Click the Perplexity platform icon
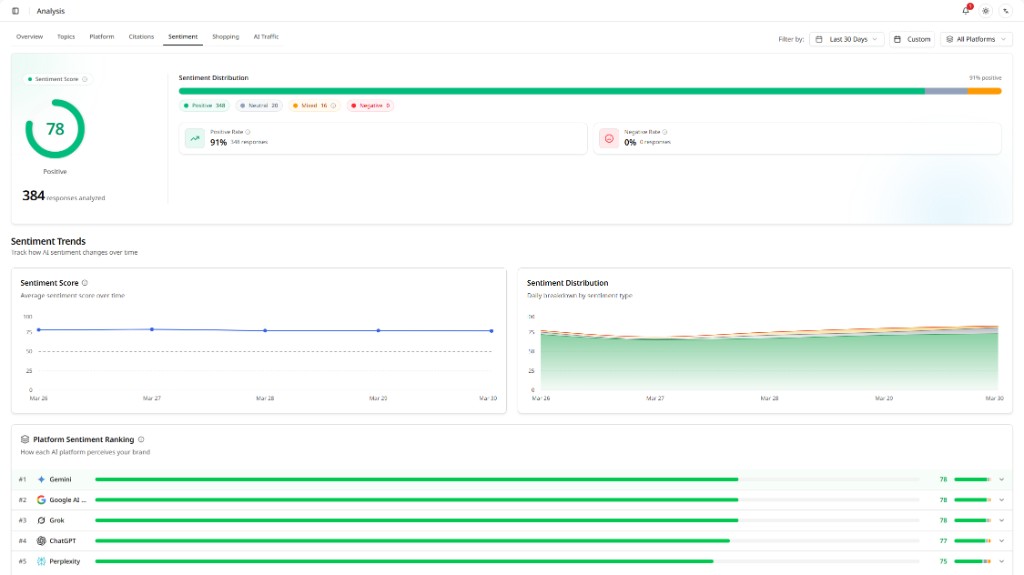 [41, 561]
